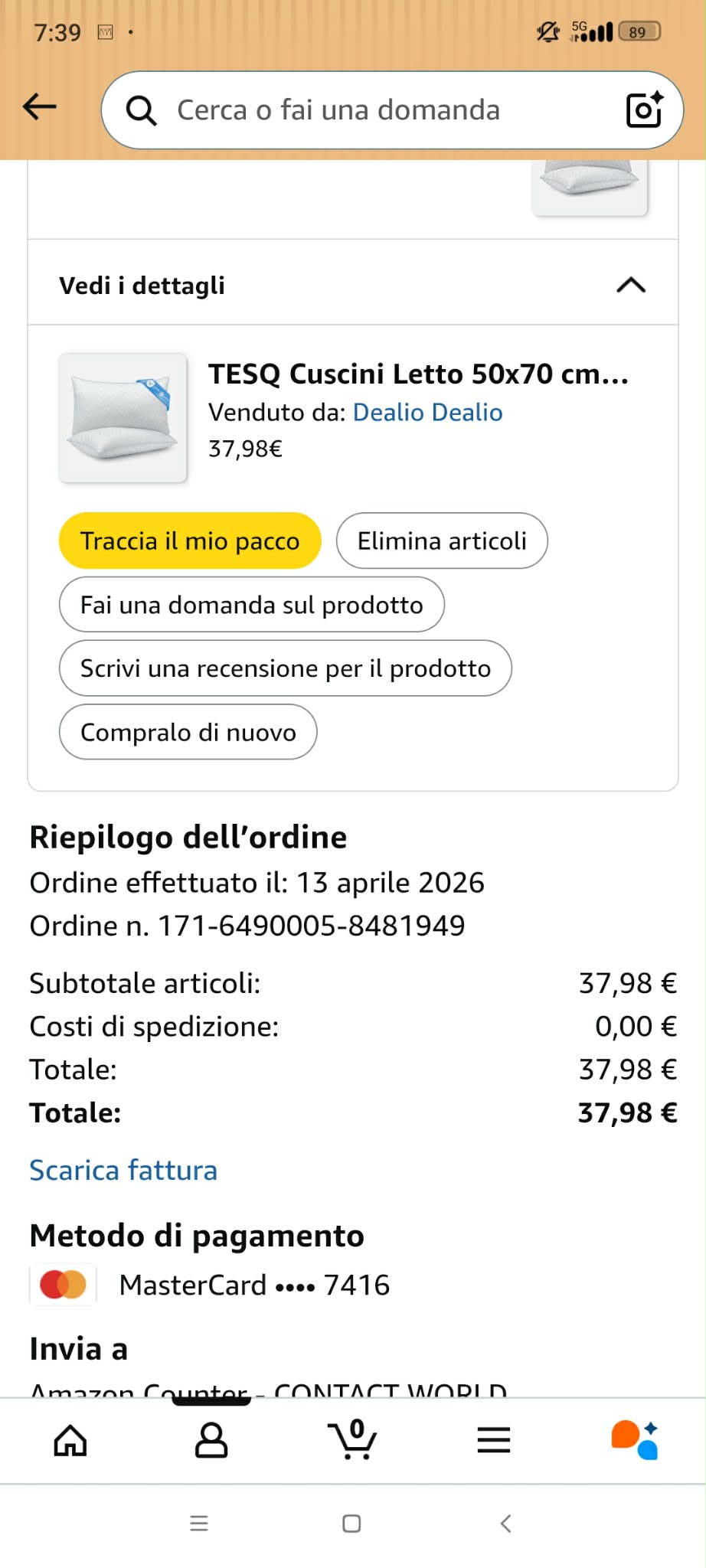This screenshot has width=706, height=1568.
Task: Open the hamburger menu tab
Action: [x=494, y=1440]
